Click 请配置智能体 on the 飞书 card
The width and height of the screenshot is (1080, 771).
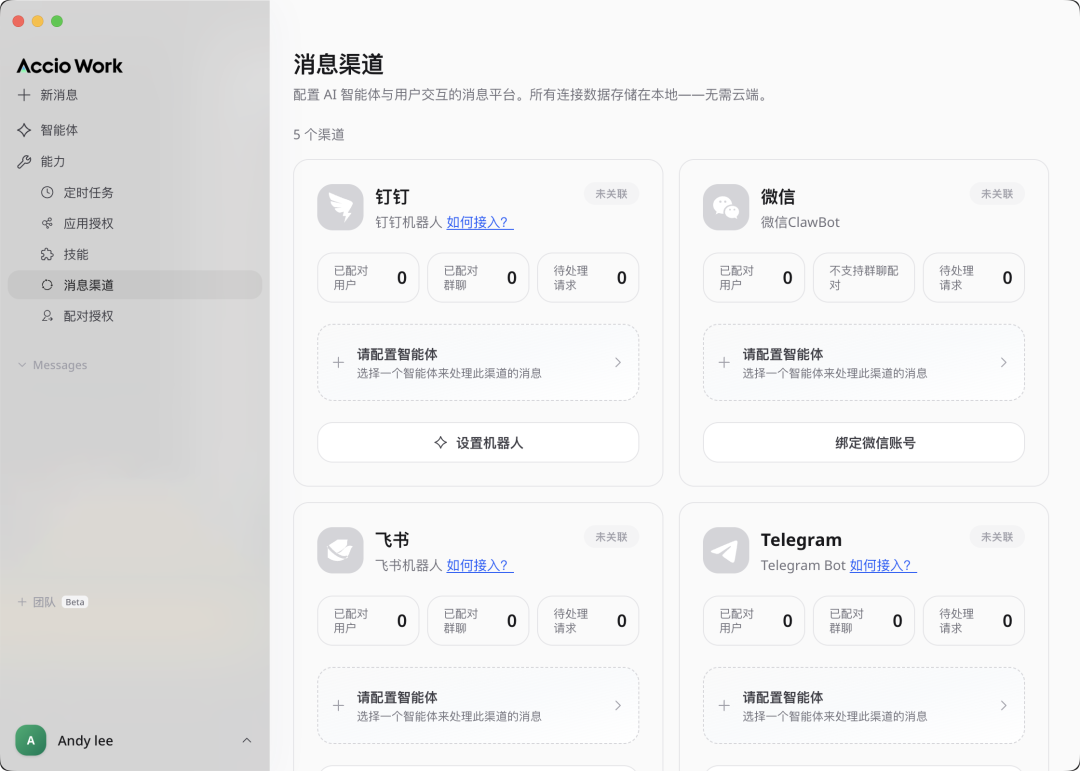(477, 705)
